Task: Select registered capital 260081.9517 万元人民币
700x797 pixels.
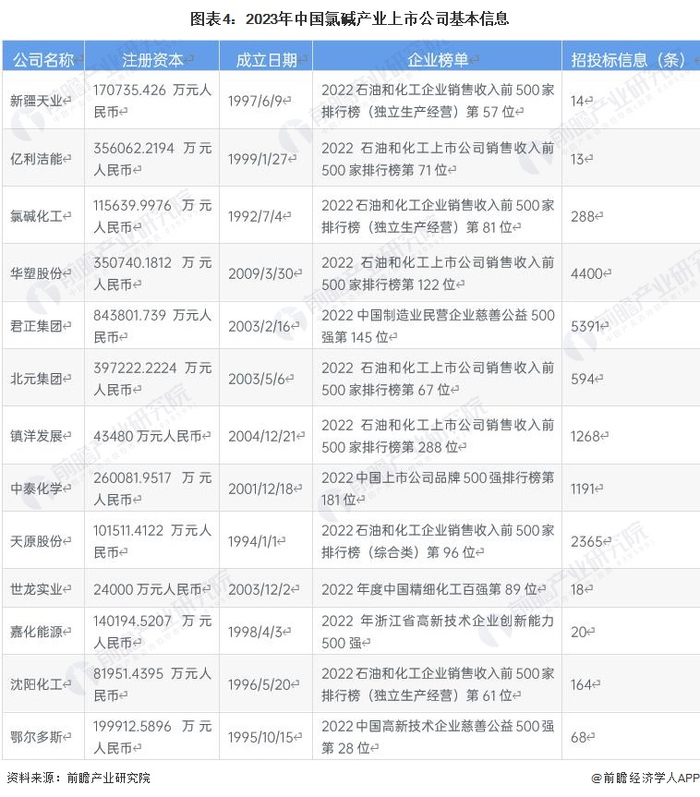Action: pos(152,488)
